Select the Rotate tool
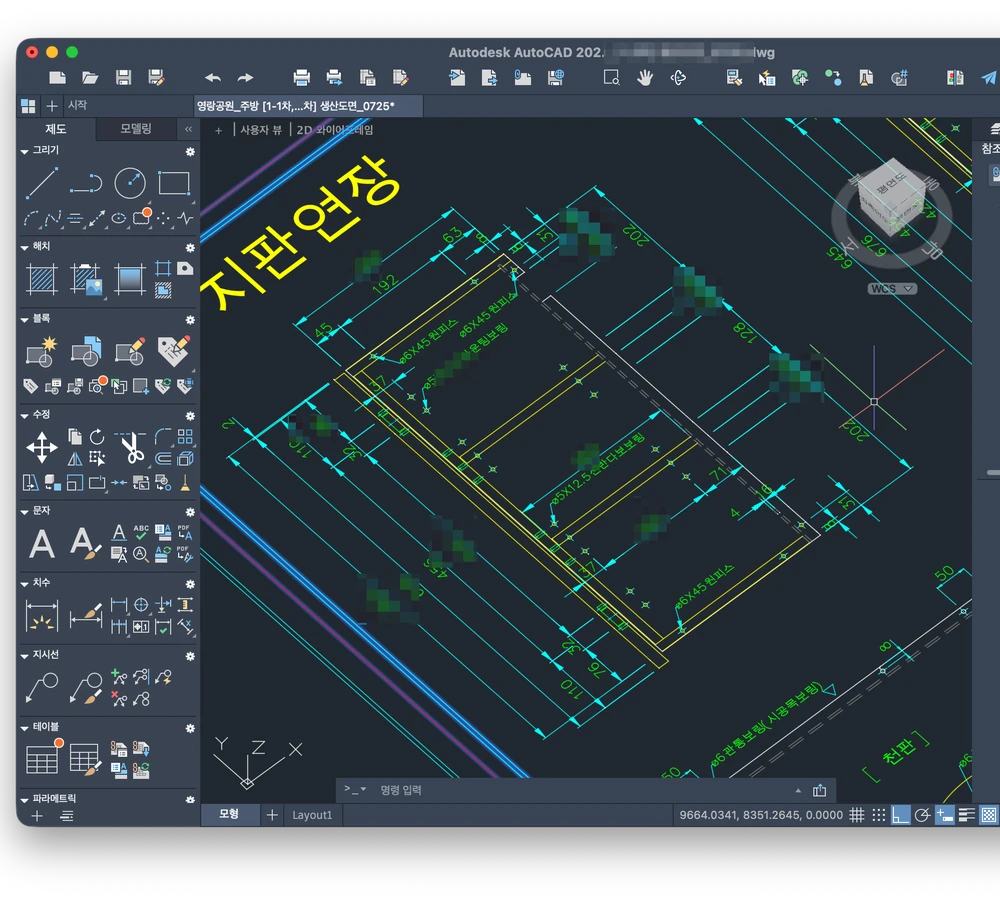The image size is (1000, 901). point(97,437)
